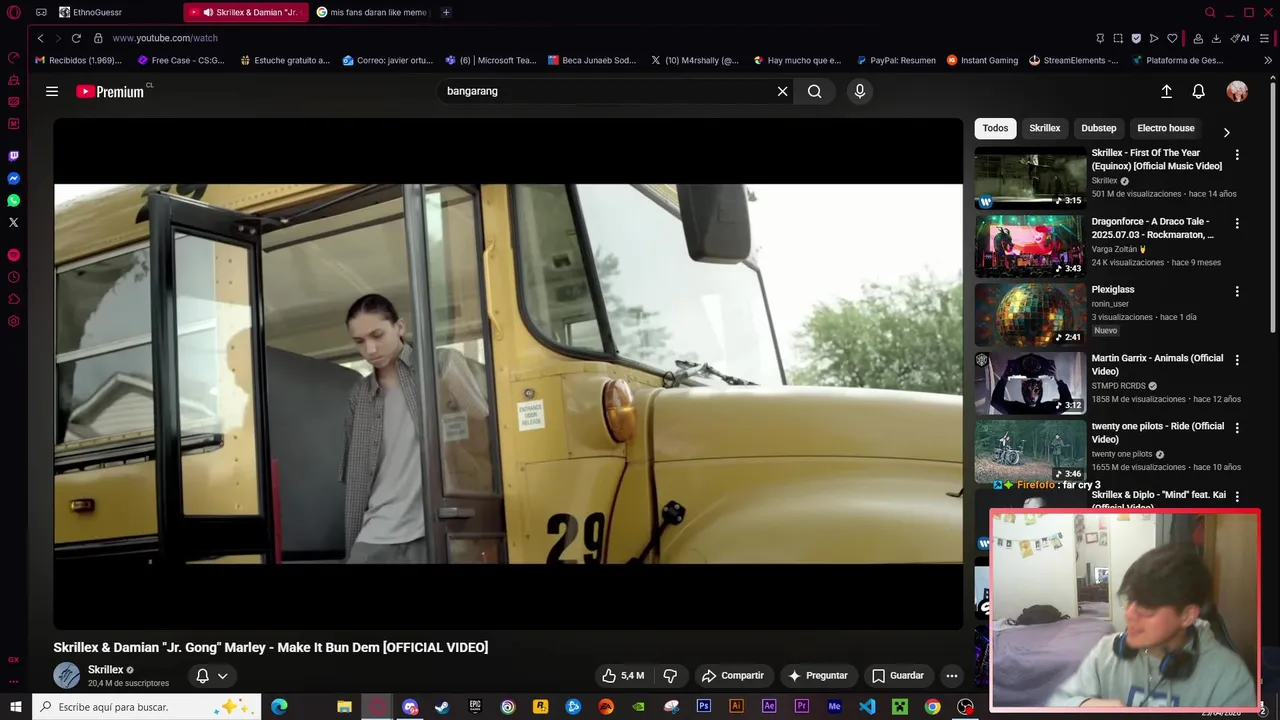Open a new browser tab with plus

click(x=446, y=12)
